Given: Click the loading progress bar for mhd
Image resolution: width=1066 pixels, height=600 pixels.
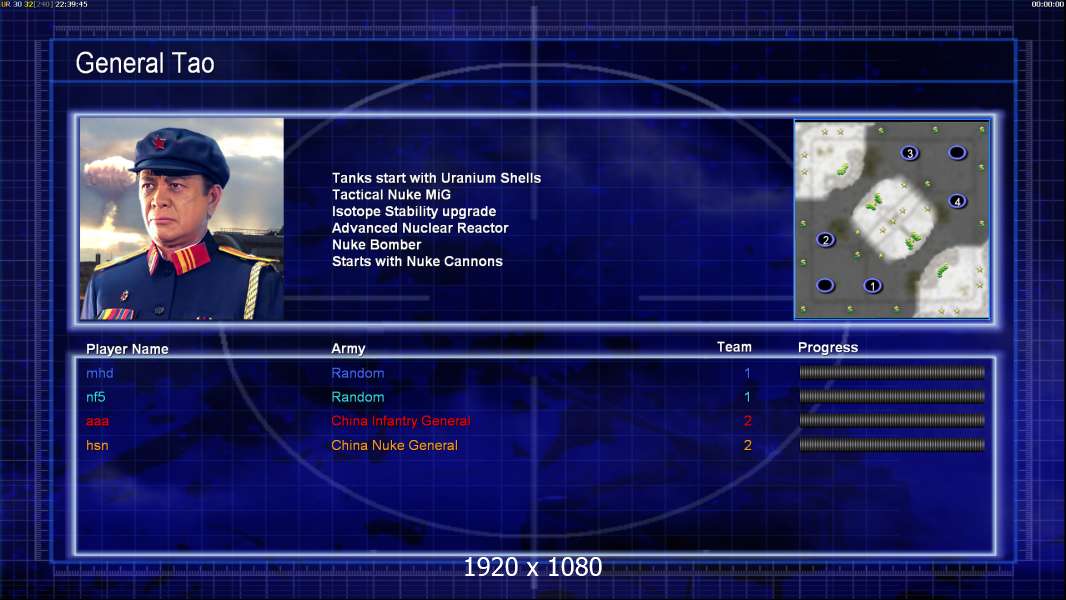Looking at the screenshot, I should [892, 372].
